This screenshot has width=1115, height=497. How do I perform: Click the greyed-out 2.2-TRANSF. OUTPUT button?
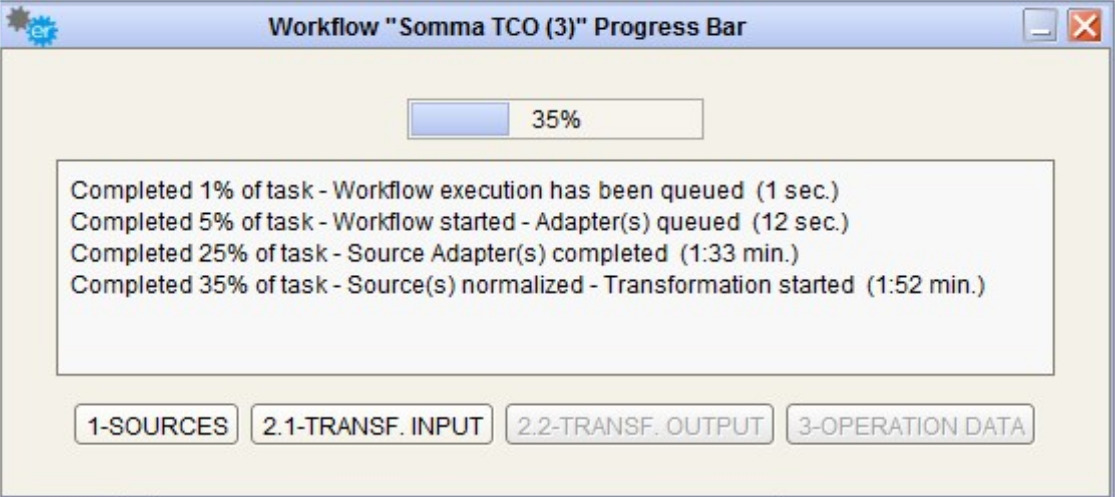point(640,426)
